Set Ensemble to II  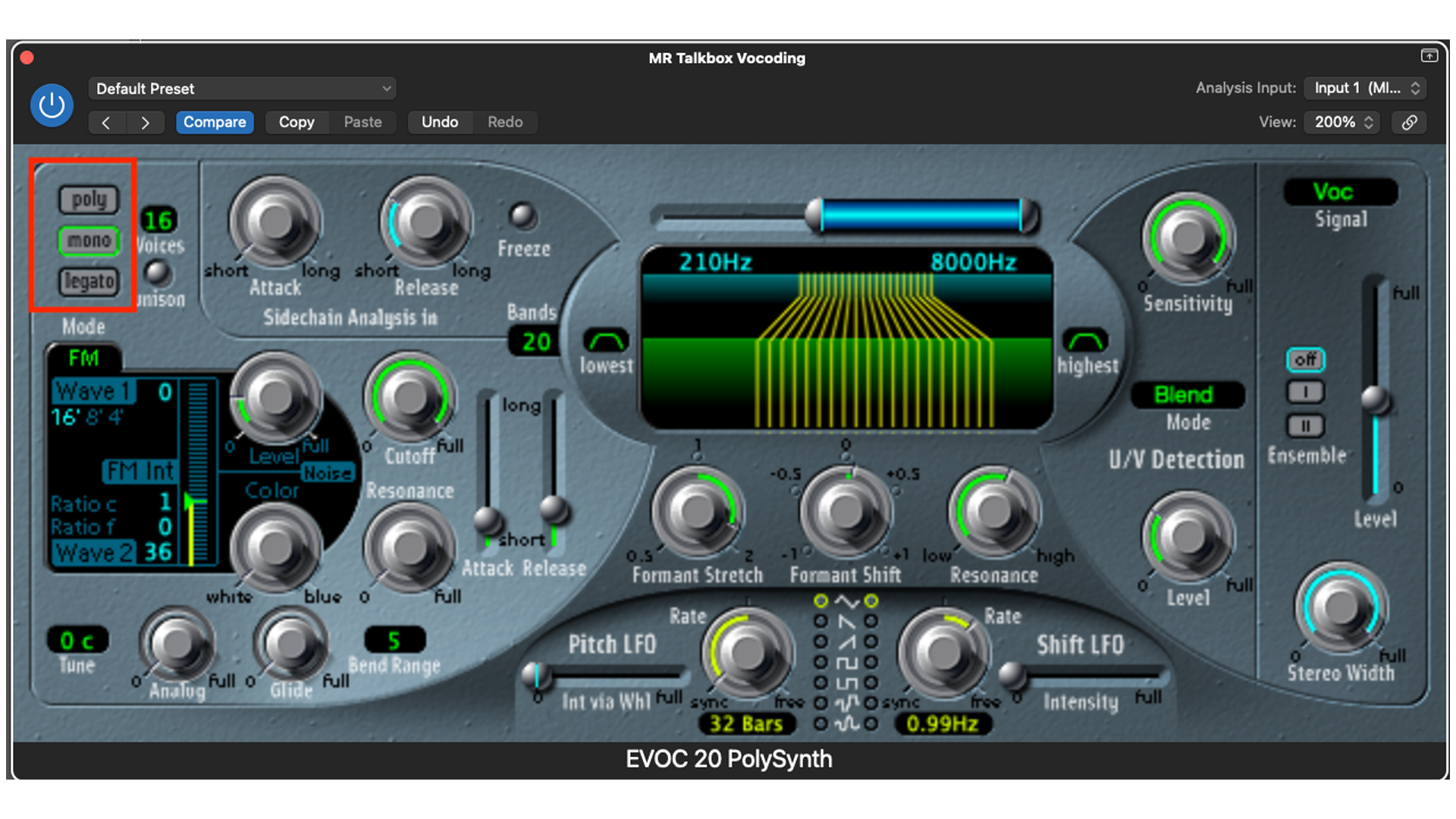pyautogui.click(x=1305, y=425)
